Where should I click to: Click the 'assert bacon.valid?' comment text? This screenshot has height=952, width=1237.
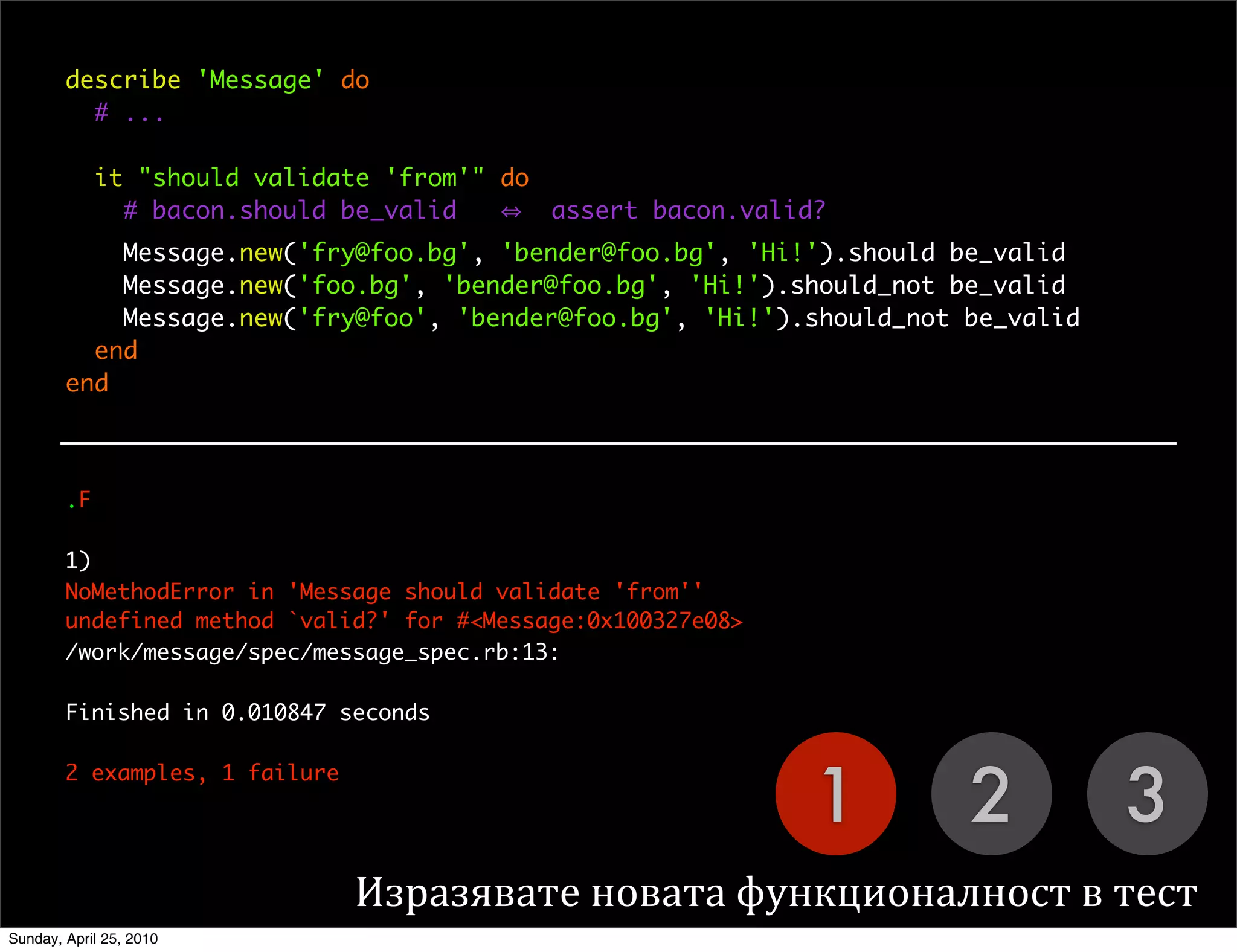point(688,210)
